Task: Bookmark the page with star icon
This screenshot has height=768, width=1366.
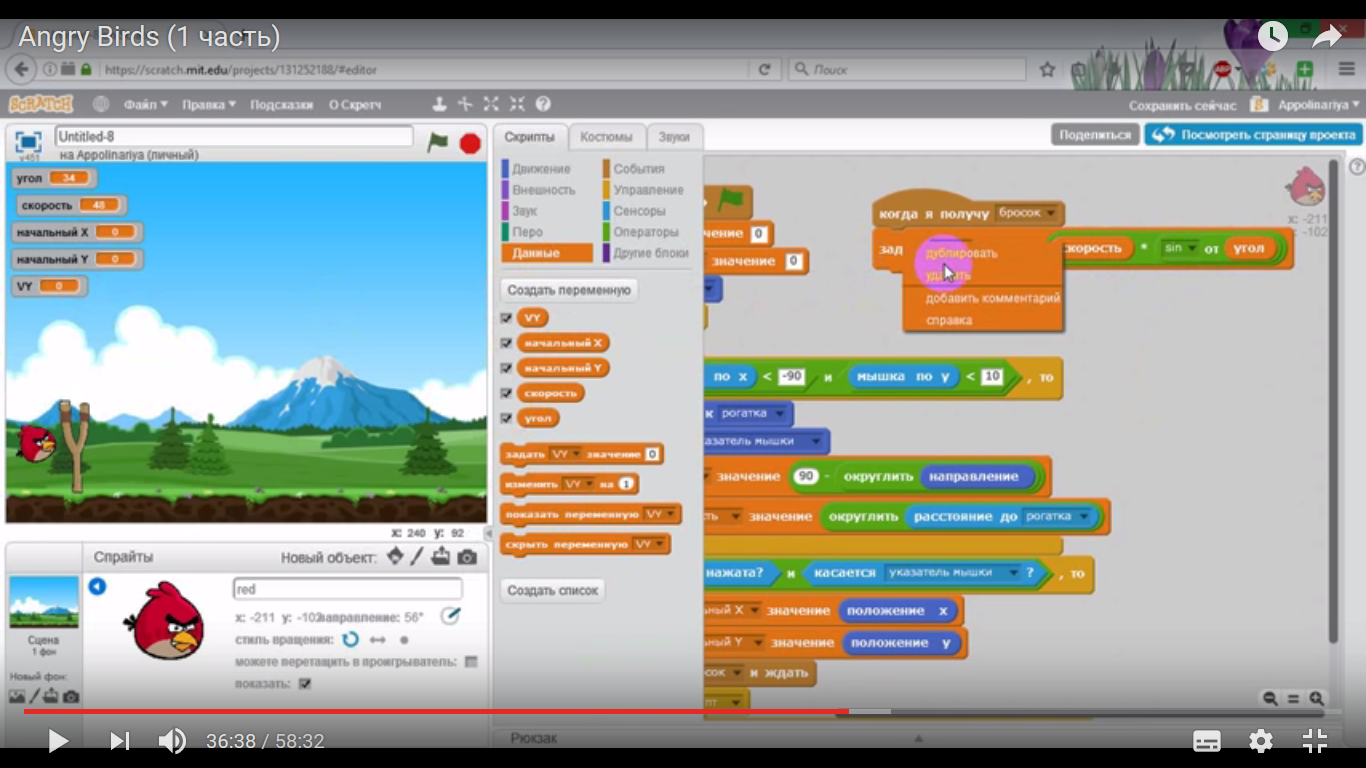Action: point(1047,70)
